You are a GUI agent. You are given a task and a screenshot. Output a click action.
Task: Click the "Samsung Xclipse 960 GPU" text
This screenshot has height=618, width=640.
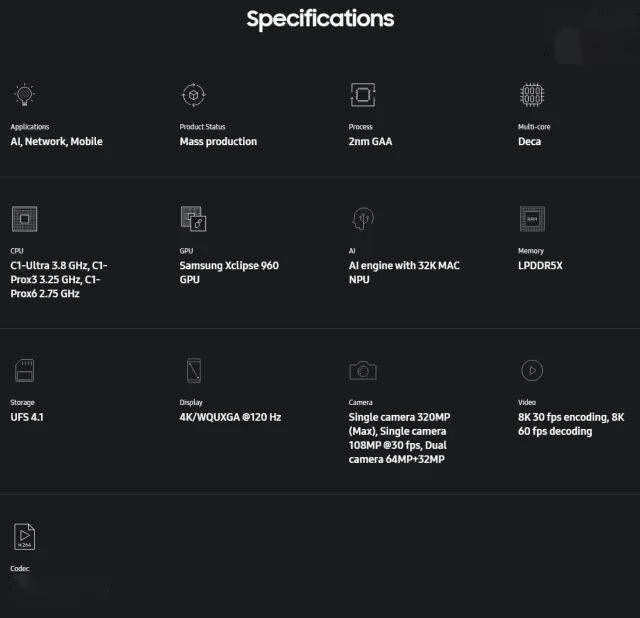pos(229,272)
